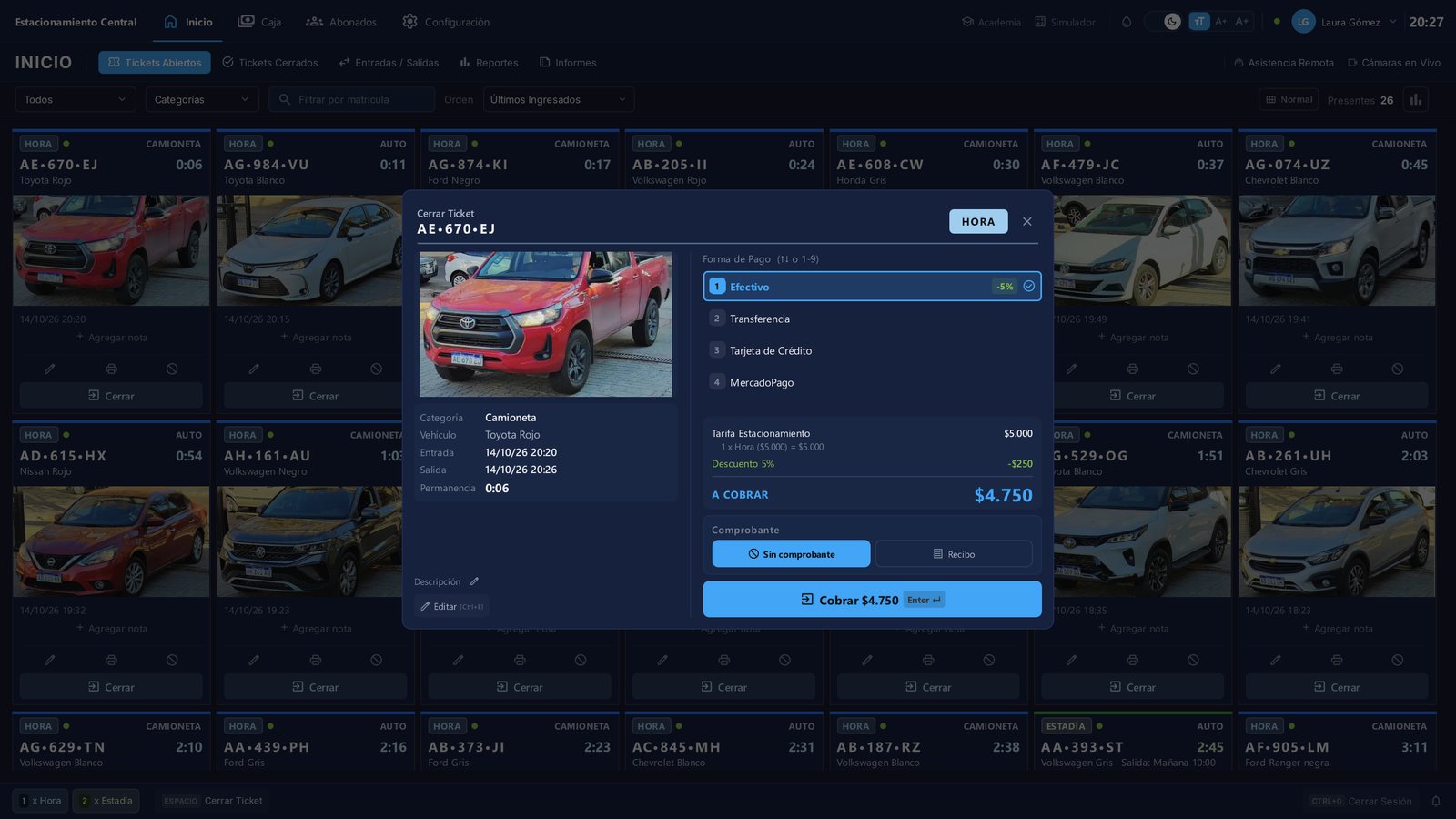This screenshot has width=1456, height=819.
Task: Switch to Entradas / Salidas tab
Action: tap(389, 63)
